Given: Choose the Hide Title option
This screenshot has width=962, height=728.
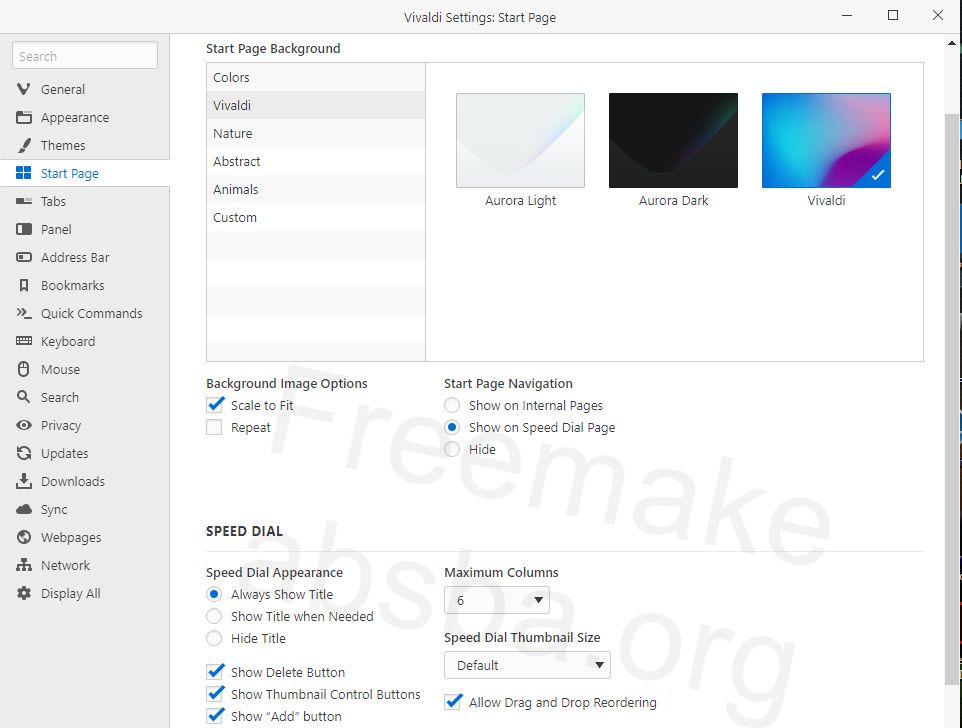Looking at the screenshot, I should coord(214,638).
